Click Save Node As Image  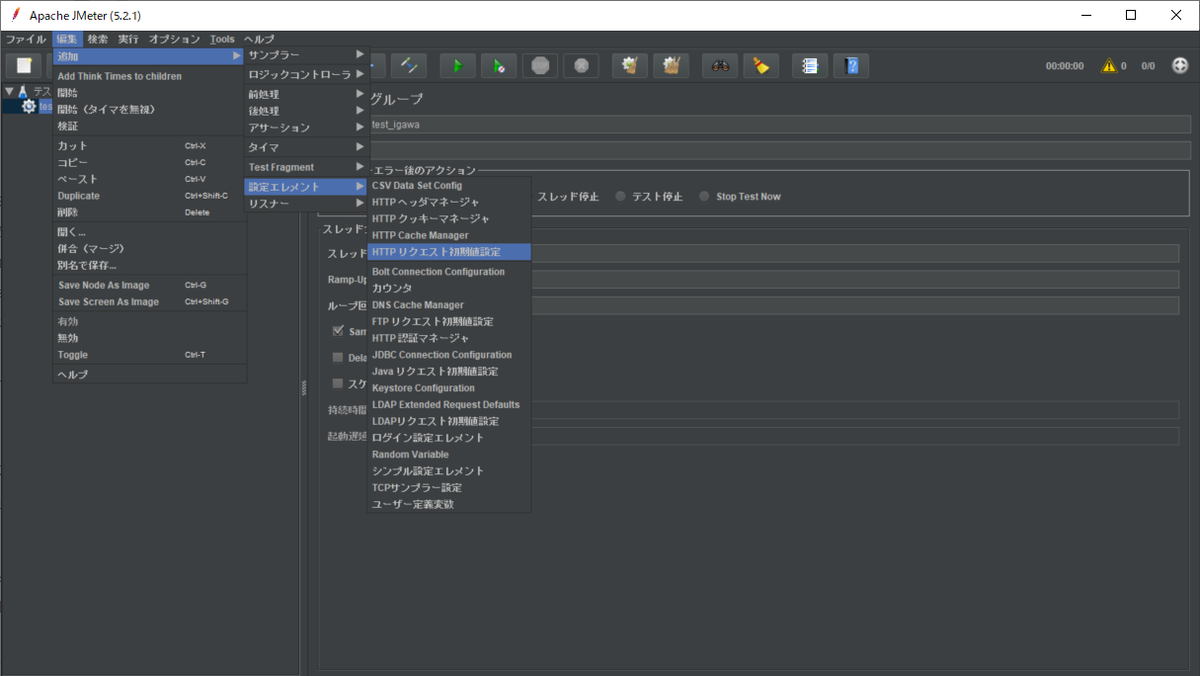pyautogui.click(x=149, y=285)
